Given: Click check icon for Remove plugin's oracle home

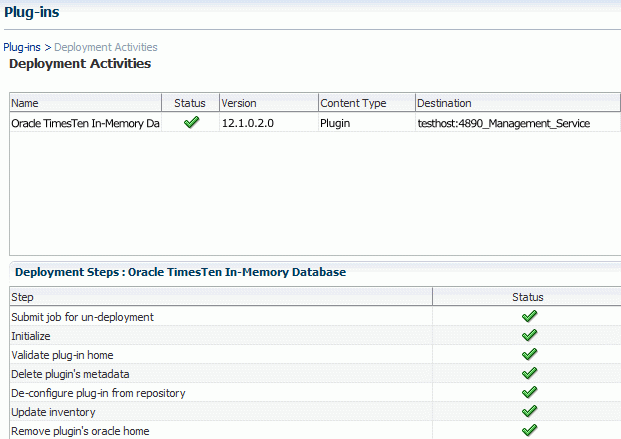Looking at the screenshot, I should click(530, 430).
